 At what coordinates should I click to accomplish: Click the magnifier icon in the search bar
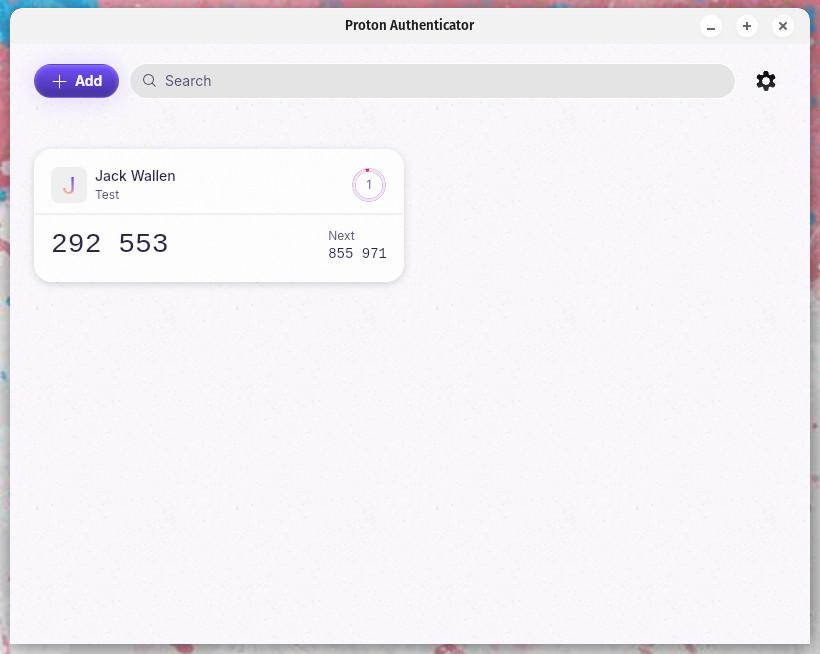[149, 81]
